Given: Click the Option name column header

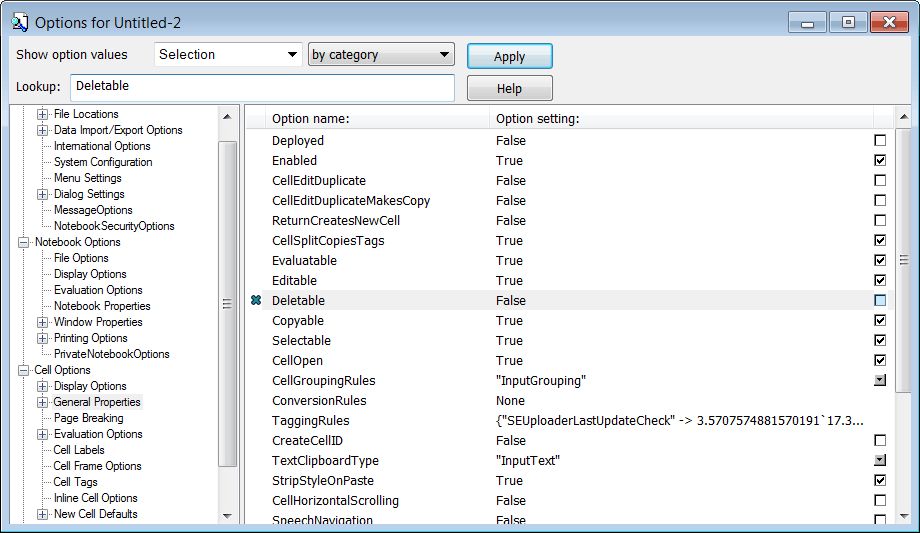Looking at the screenshot, I should pos(377,119).
